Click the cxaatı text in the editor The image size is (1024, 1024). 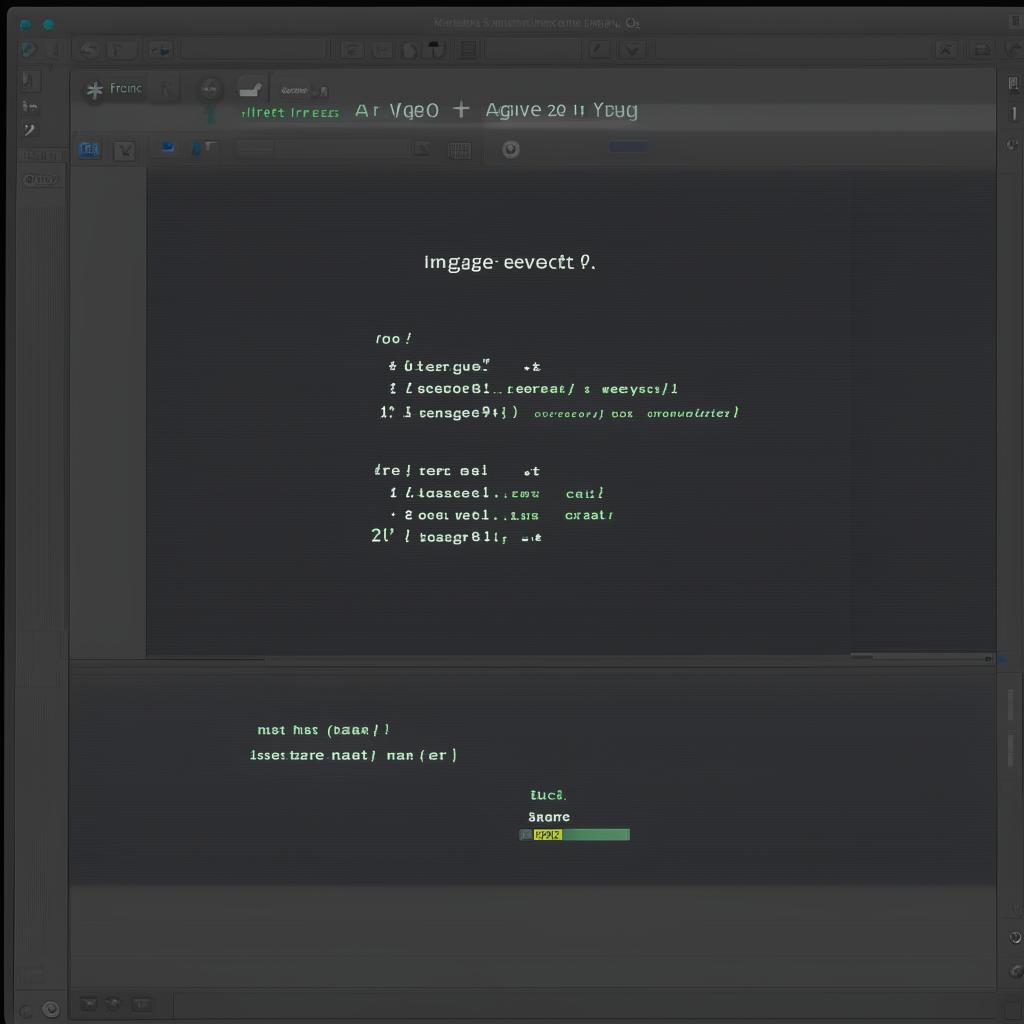pyautogui.click(x=588, y=515)
